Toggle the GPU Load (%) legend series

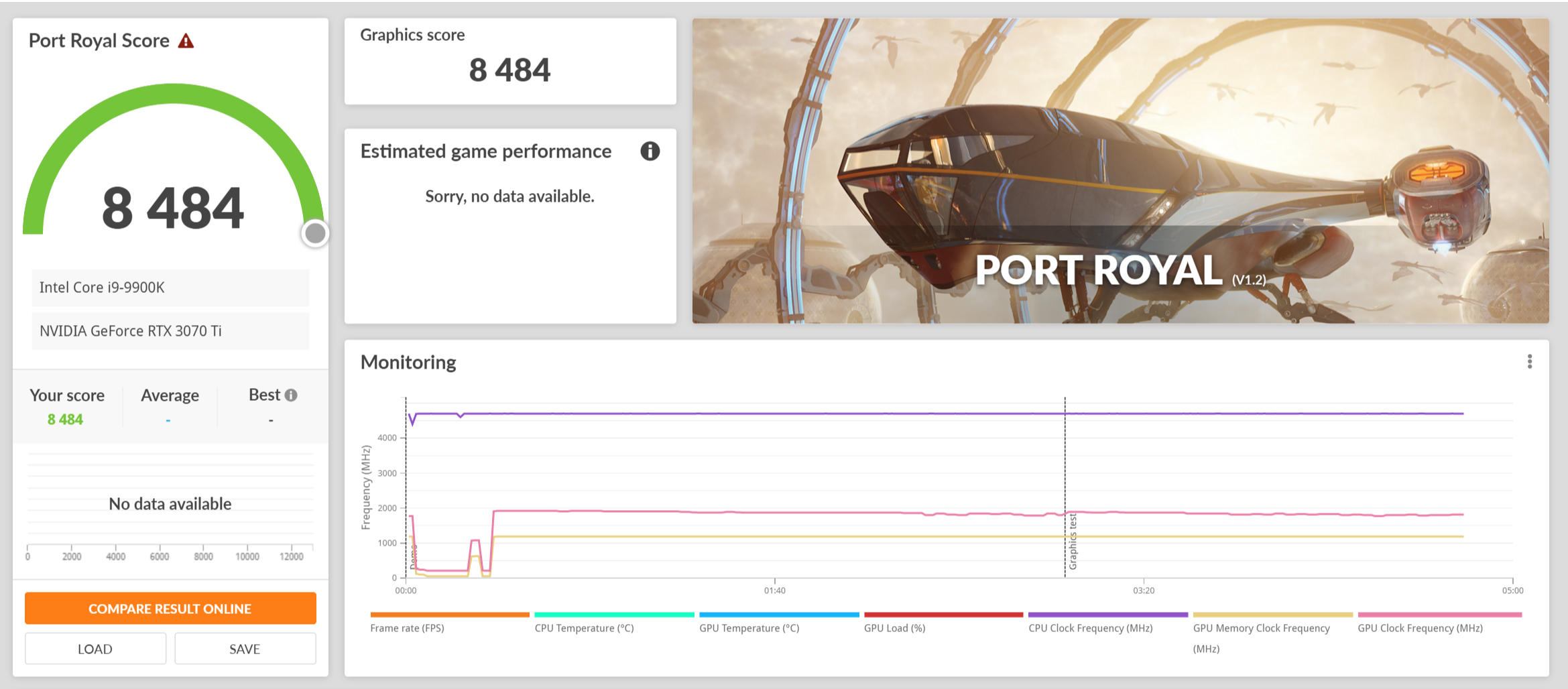point(943,623)
